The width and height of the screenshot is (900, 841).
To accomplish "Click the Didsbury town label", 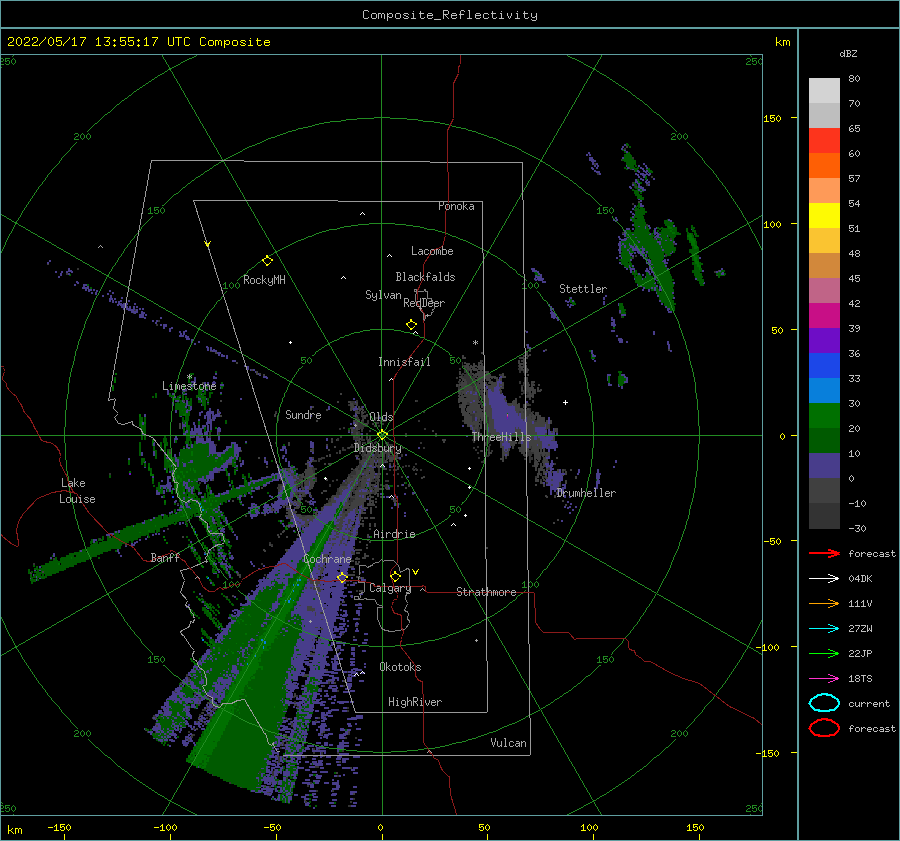I will [x=377, y=448].
